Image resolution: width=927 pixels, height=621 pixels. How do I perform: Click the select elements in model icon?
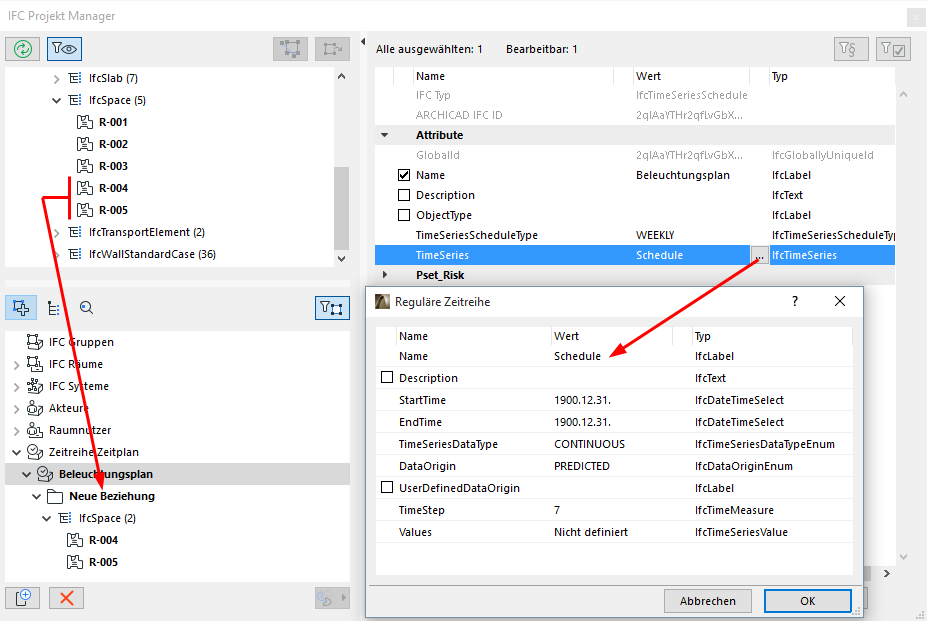coord(290,48)
